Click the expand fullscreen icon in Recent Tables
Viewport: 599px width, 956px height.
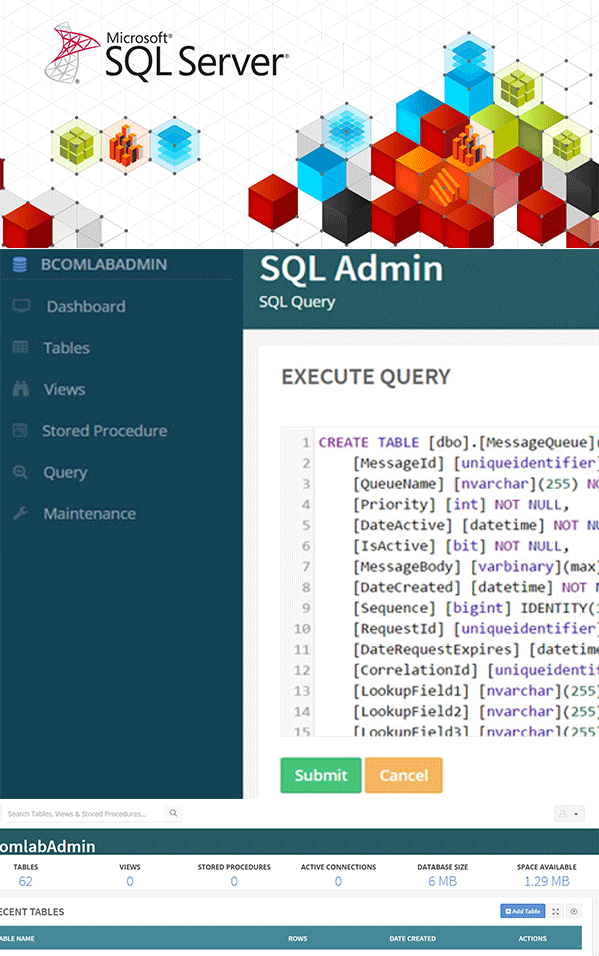[555, 911]
